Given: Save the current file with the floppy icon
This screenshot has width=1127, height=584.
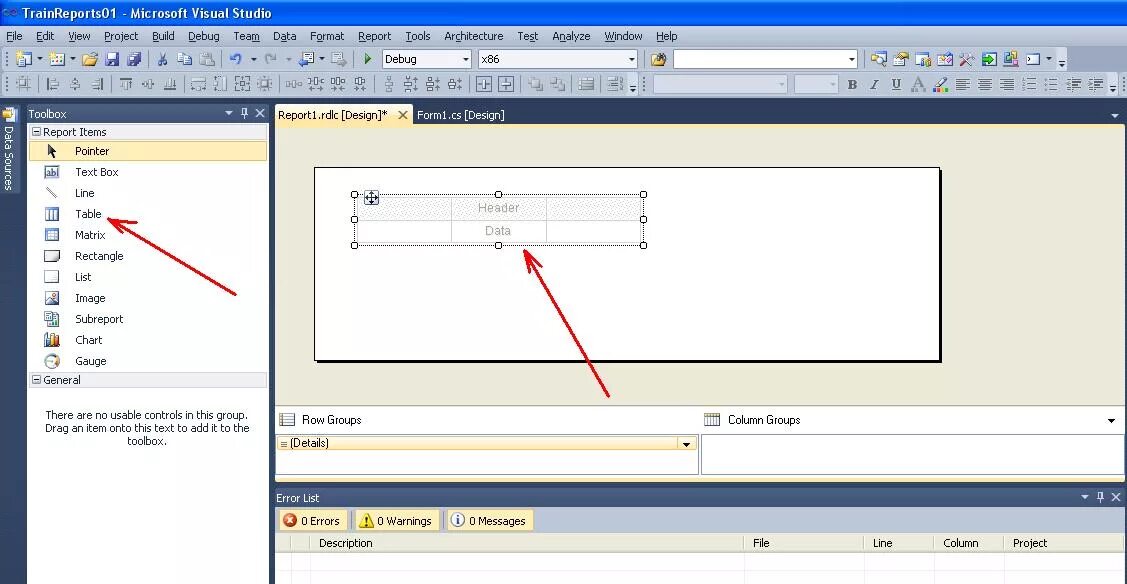Looking at the screenshot, I should (112, 59).
